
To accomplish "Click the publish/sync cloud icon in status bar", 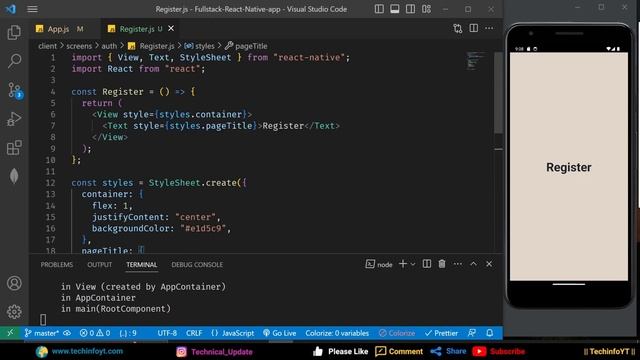I will pyautogui.click(x=67, y=333).
